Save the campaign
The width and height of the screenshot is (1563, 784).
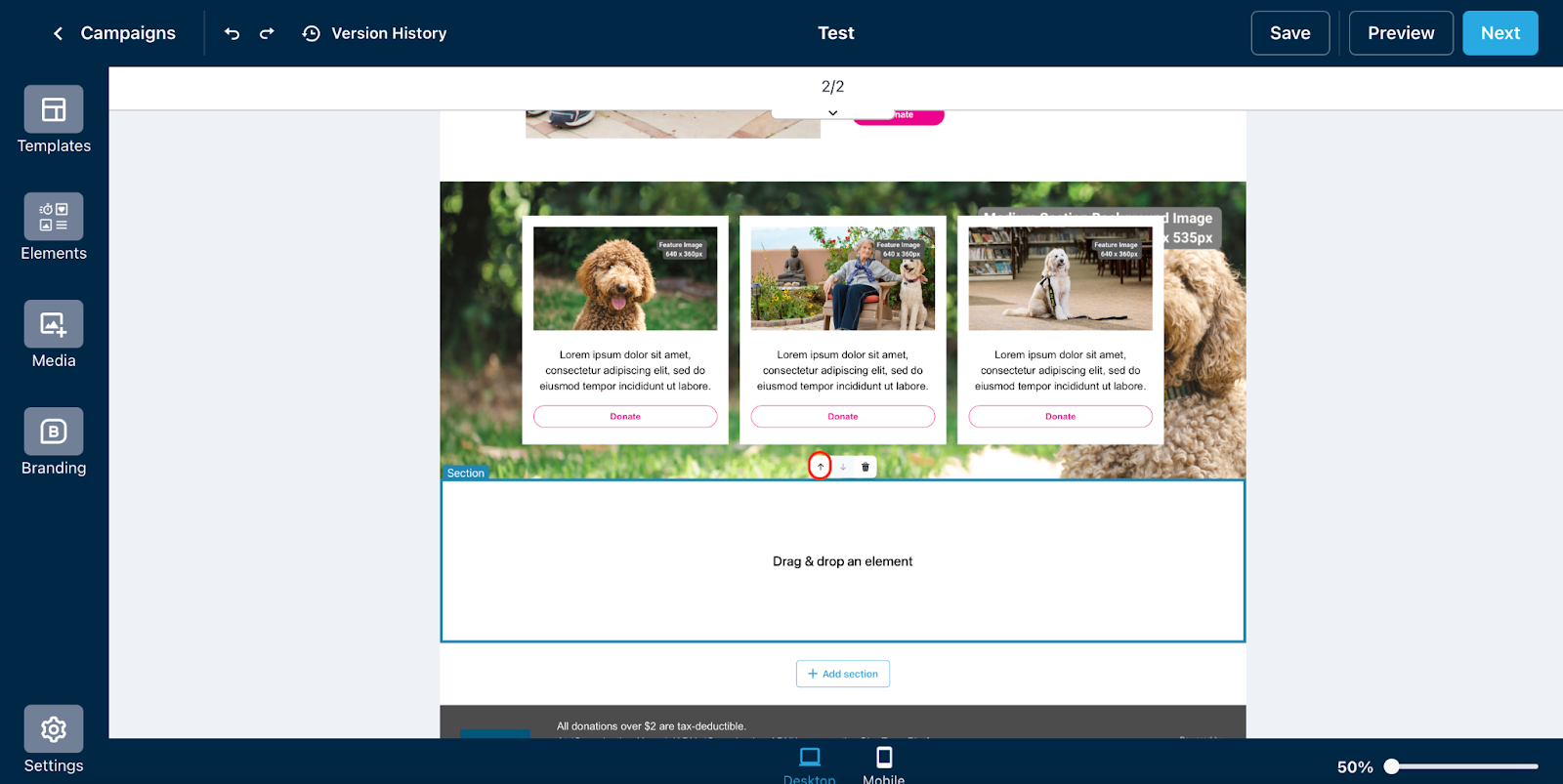(1290, 33)
